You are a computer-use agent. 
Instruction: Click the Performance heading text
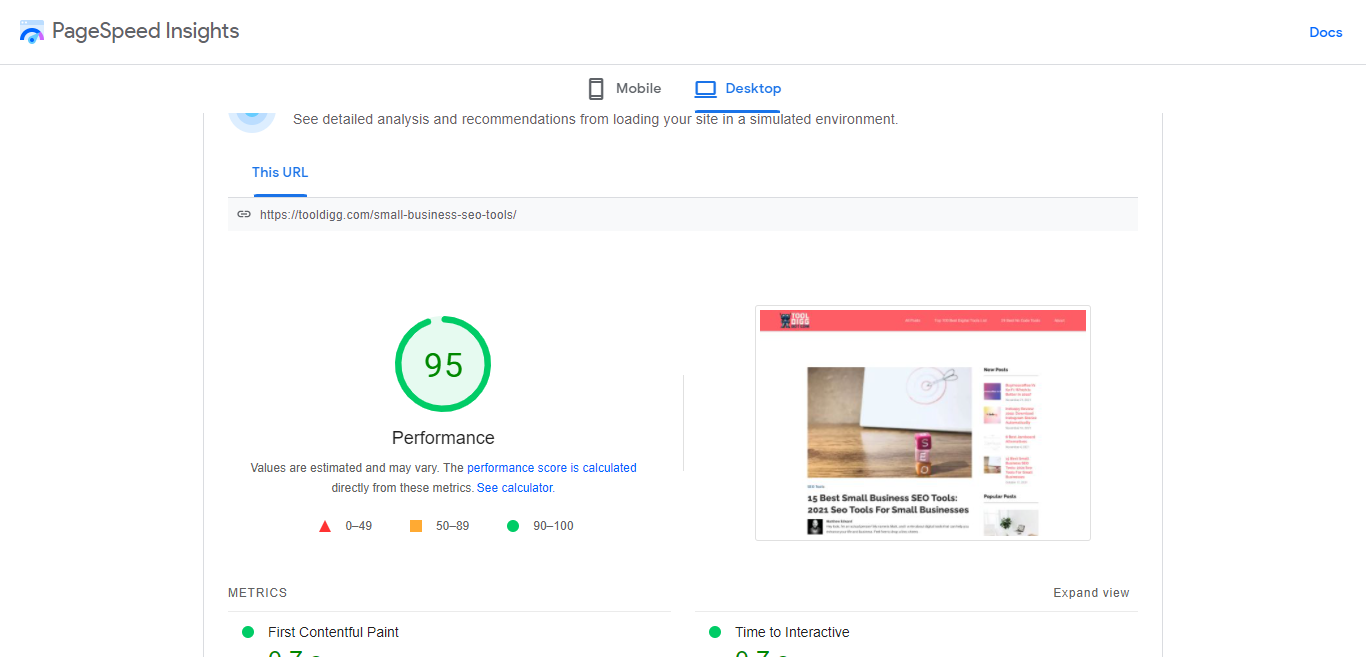click(x=443, y=438)
